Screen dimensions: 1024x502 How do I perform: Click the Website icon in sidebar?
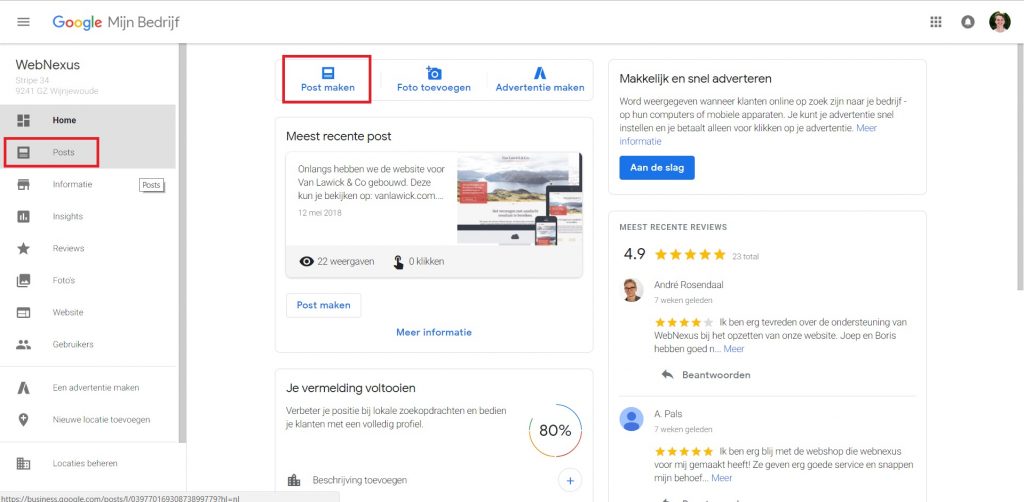(24, 312)
